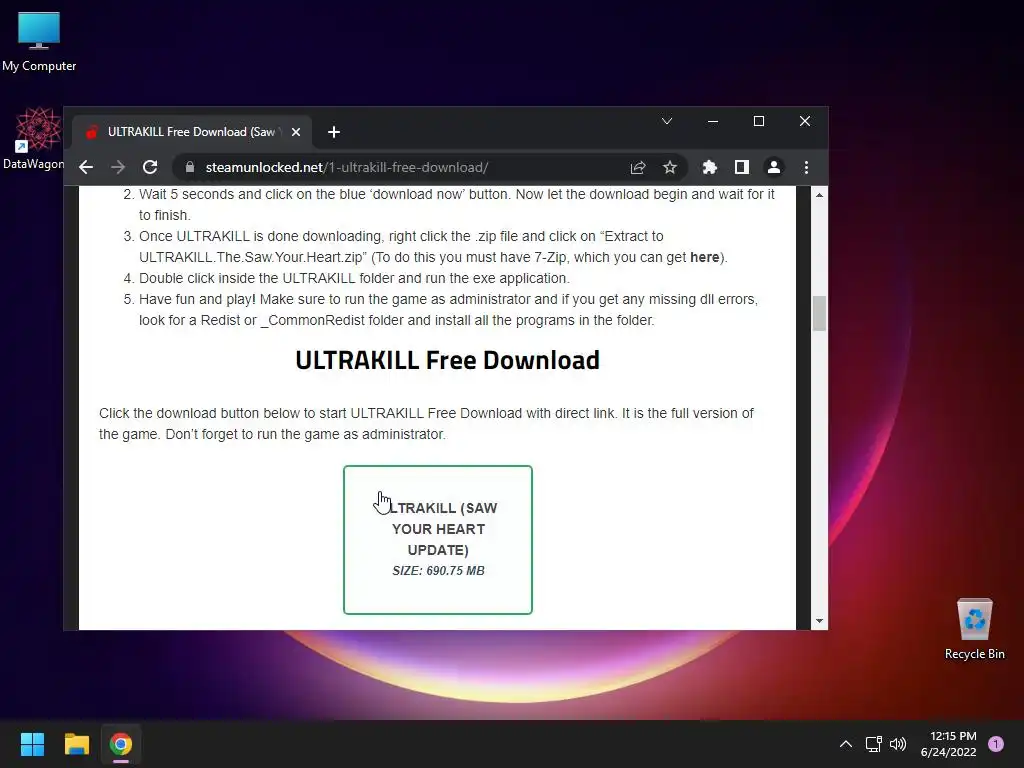Open the Chrome three-dot menu
This screenshot has width=1024, height=768.
coord(807,167)
